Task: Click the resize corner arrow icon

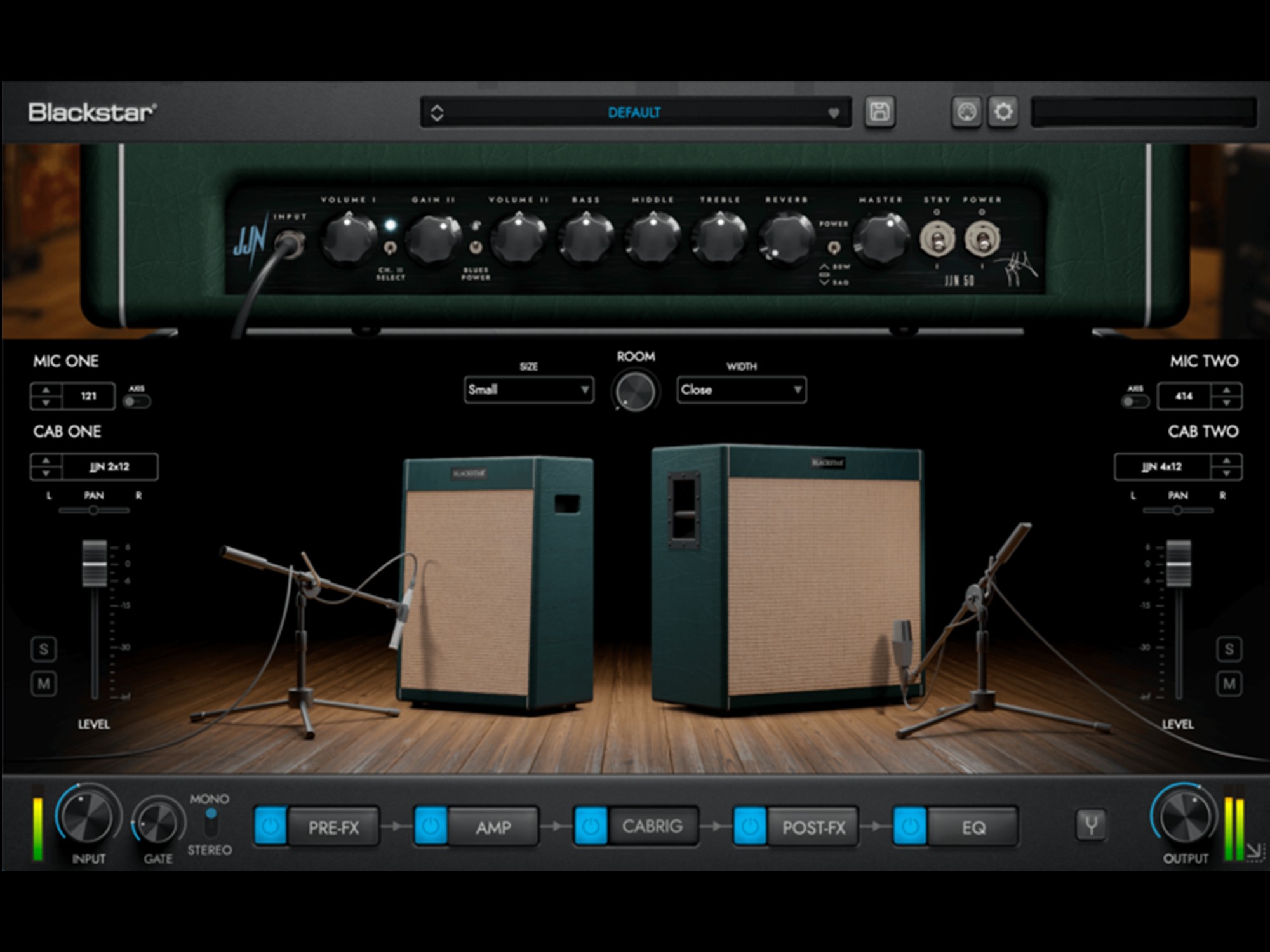Action: coord(1254,851)
